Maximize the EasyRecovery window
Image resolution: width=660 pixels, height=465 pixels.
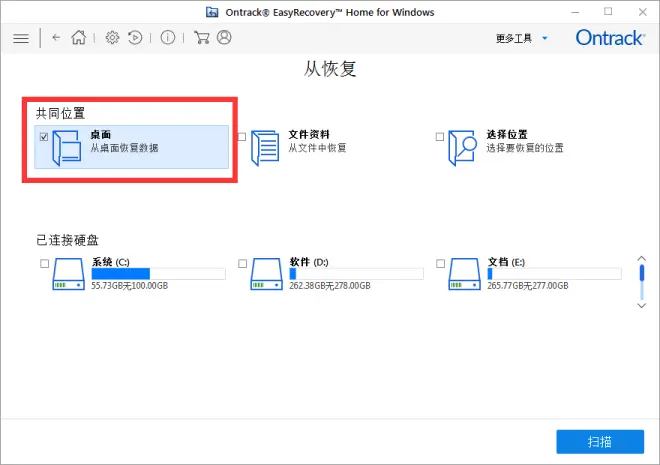608,12
